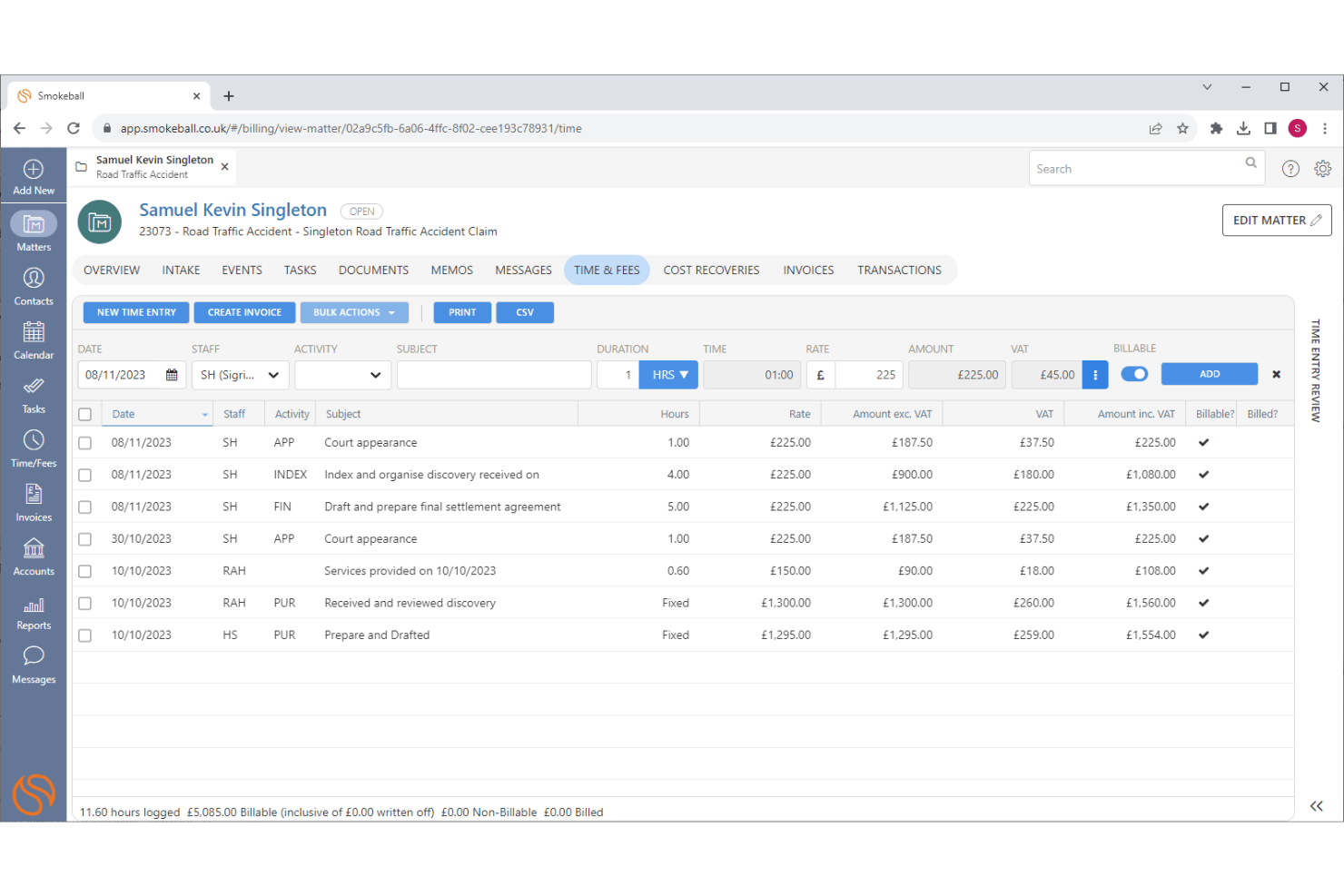Image resolution: width=1344 pixels, height=896 pixels.
Task: Open Reports in the sidebar
Action: click(34, 613)
